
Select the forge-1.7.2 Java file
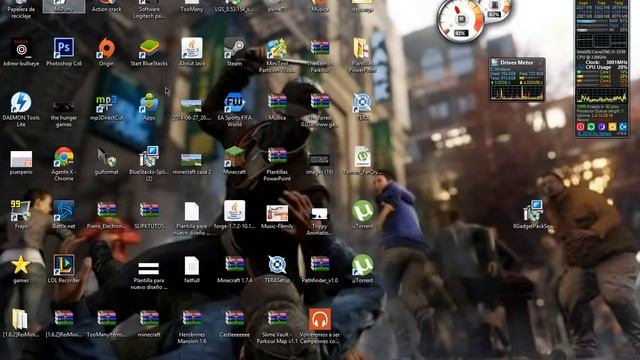coord(234,211)
